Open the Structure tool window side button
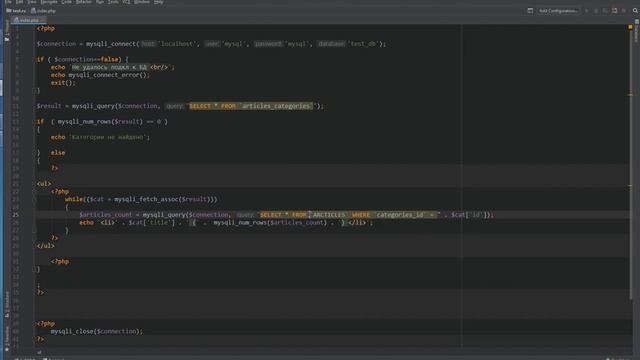Screen dimensions: 640x360 click(x=7, y=304)
